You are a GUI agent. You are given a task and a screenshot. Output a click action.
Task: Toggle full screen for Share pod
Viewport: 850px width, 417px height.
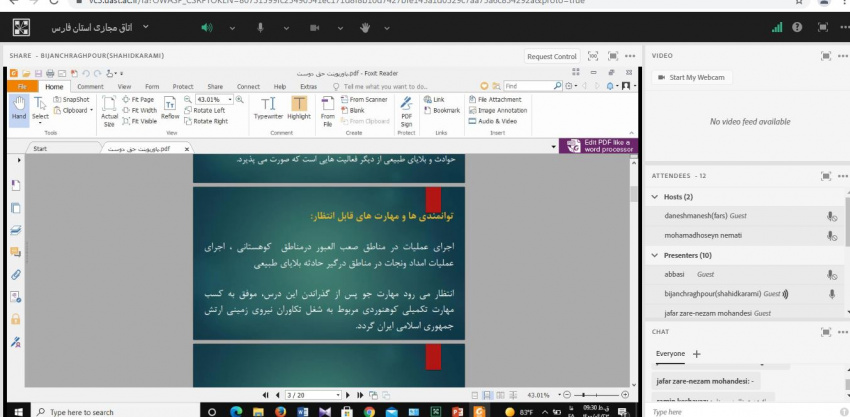point(613,56)
